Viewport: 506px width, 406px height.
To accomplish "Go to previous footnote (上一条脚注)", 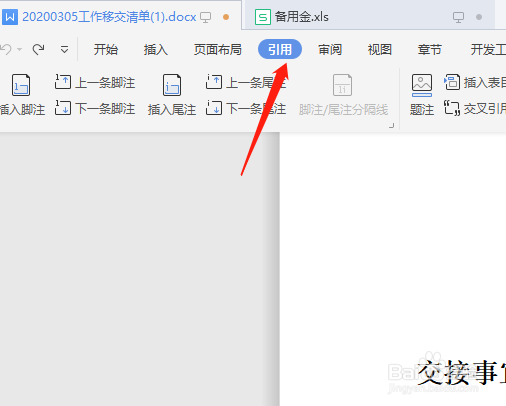I will tap(95, 82).
